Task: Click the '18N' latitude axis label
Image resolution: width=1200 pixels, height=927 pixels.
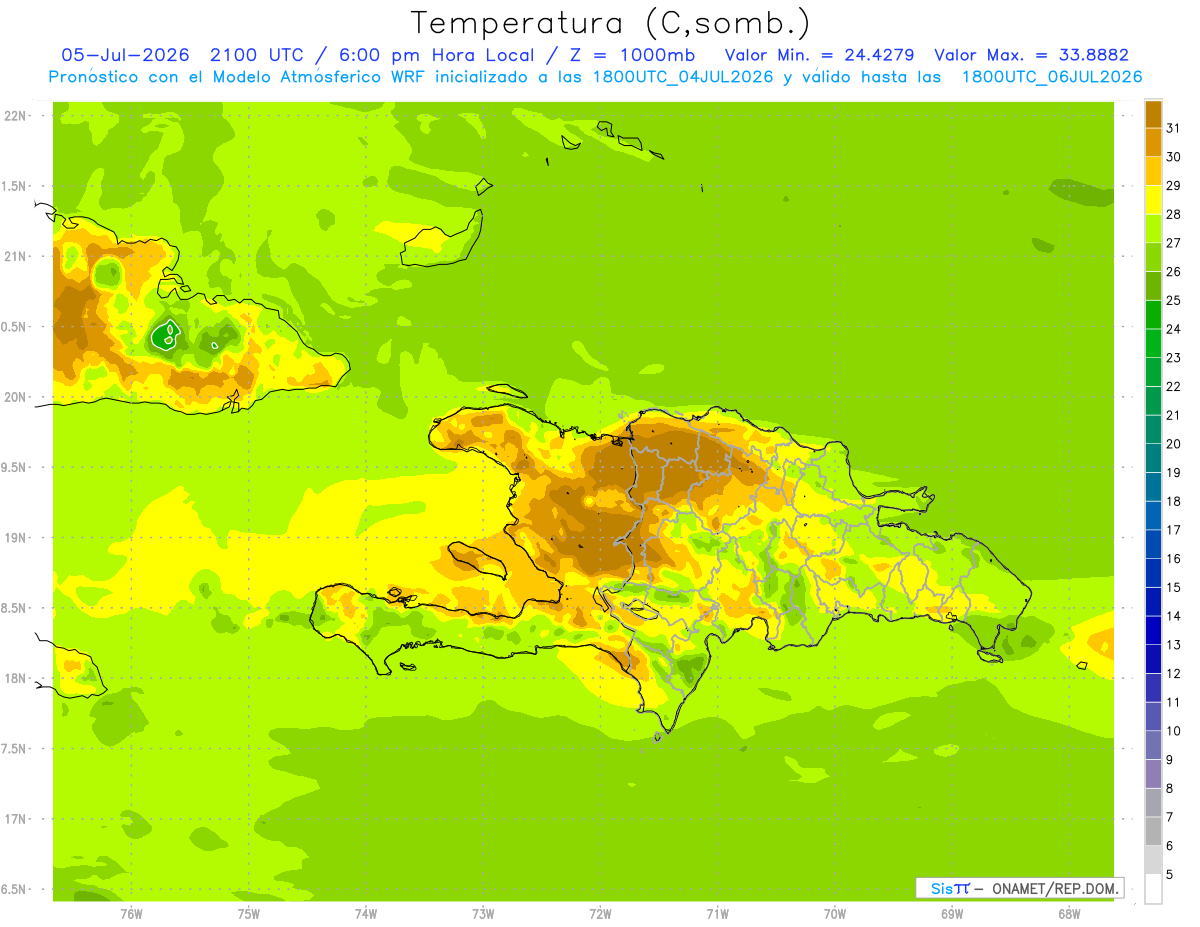Action: coord(15,678)
